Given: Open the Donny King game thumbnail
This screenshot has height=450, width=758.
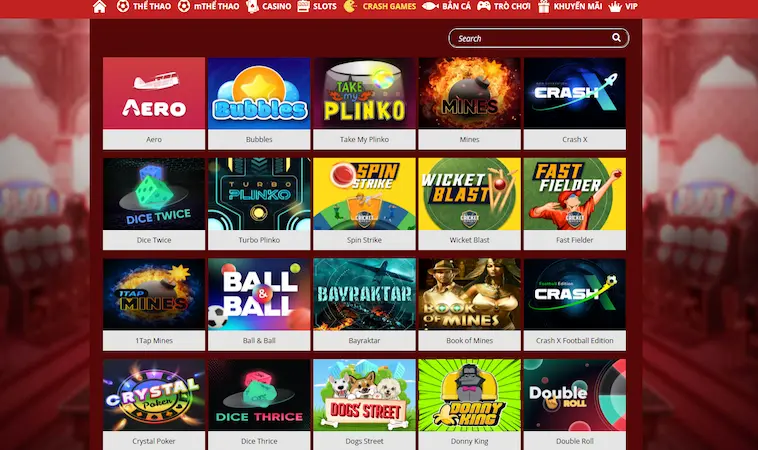Looking at the screenshot, I should point(469,395).
